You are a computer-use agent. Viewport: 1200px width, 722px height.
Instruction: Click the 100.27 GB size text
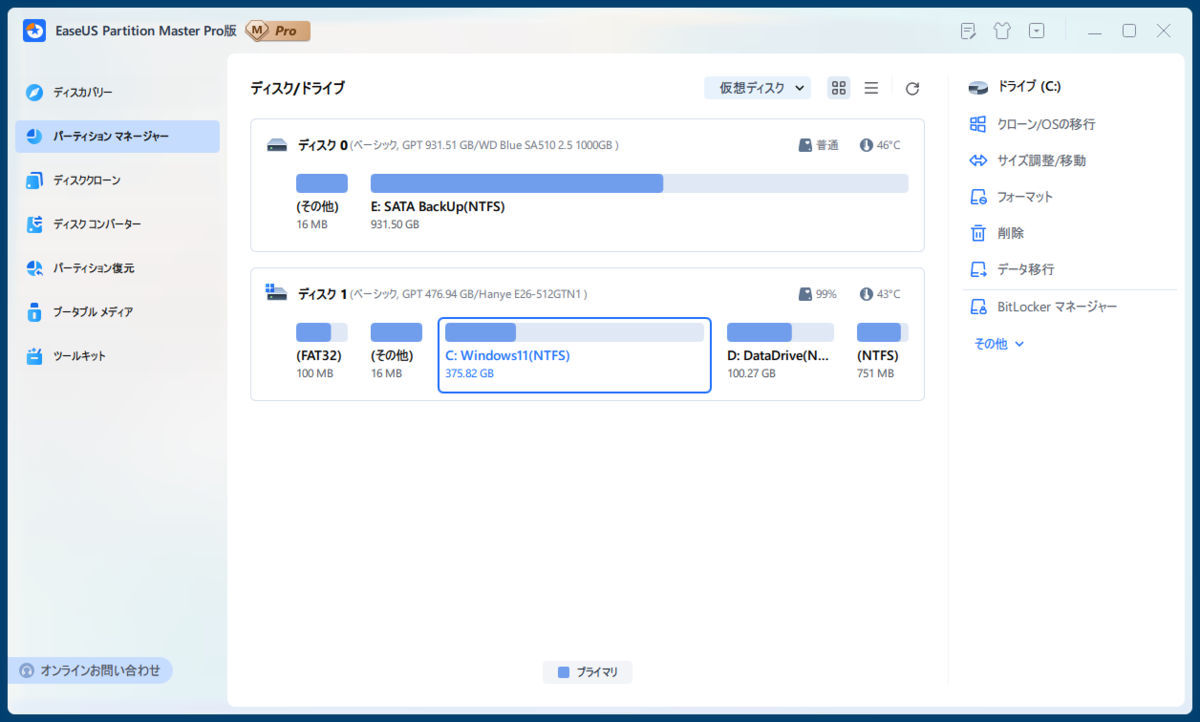tap(751, 373)
